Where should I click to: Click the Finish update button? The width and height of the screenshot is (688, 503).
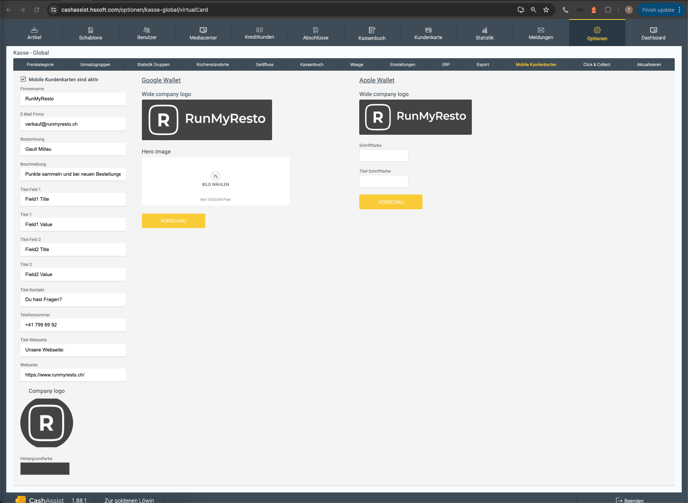coord(662,10)
